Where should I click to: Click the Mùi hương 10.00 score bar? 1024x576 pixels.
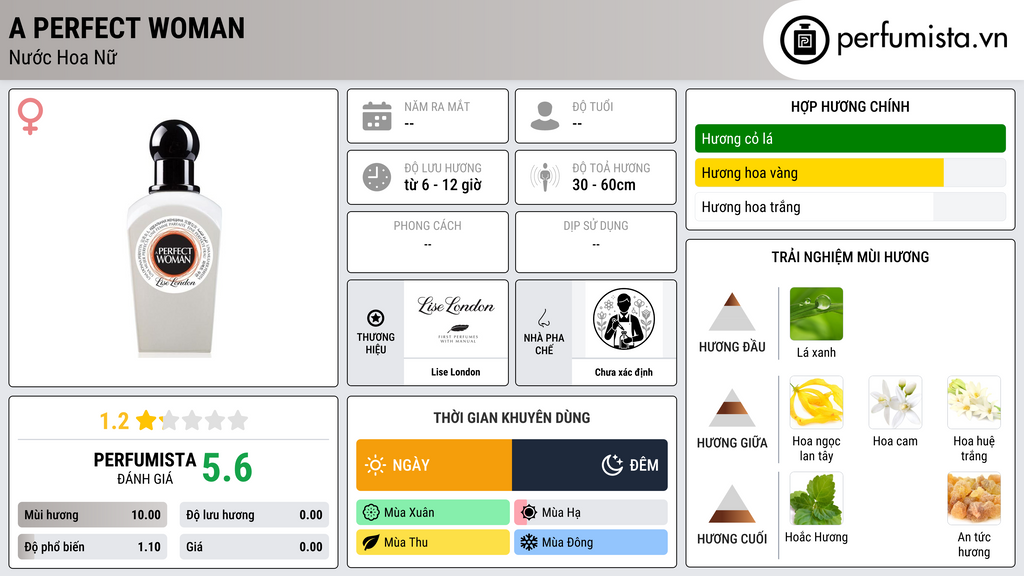pyautogui.click(x=92, y=515)
